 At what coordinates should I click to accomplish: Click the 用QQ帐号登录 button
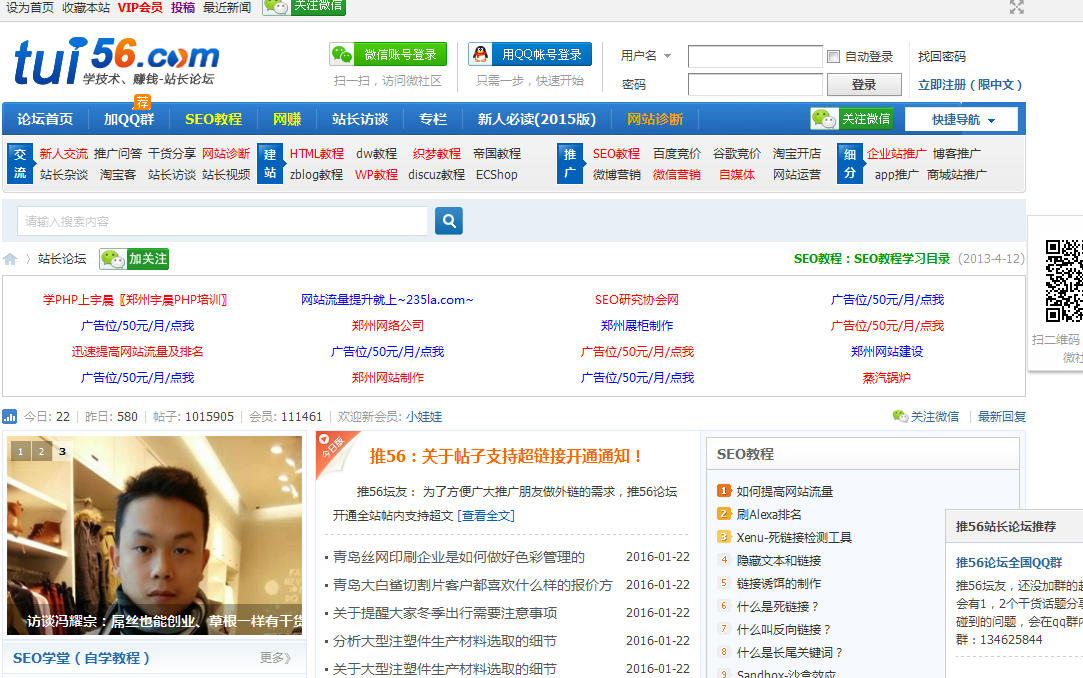click(x=530, y=54)
